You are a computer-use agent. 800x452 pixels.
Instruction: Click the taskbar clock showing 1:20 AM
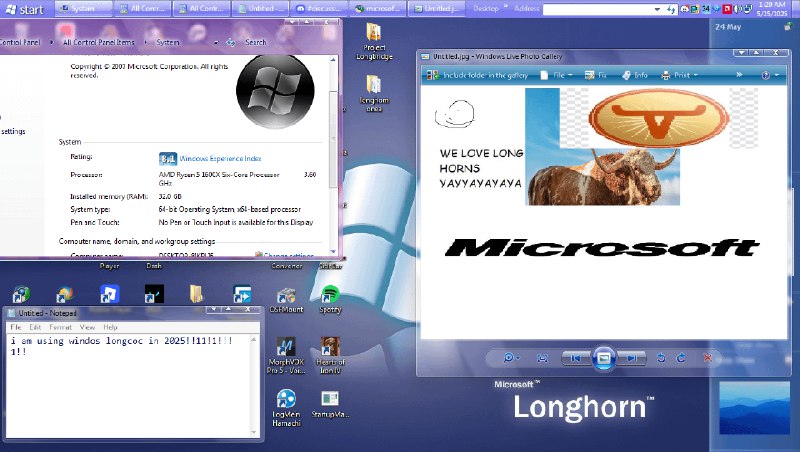(772, 9)
